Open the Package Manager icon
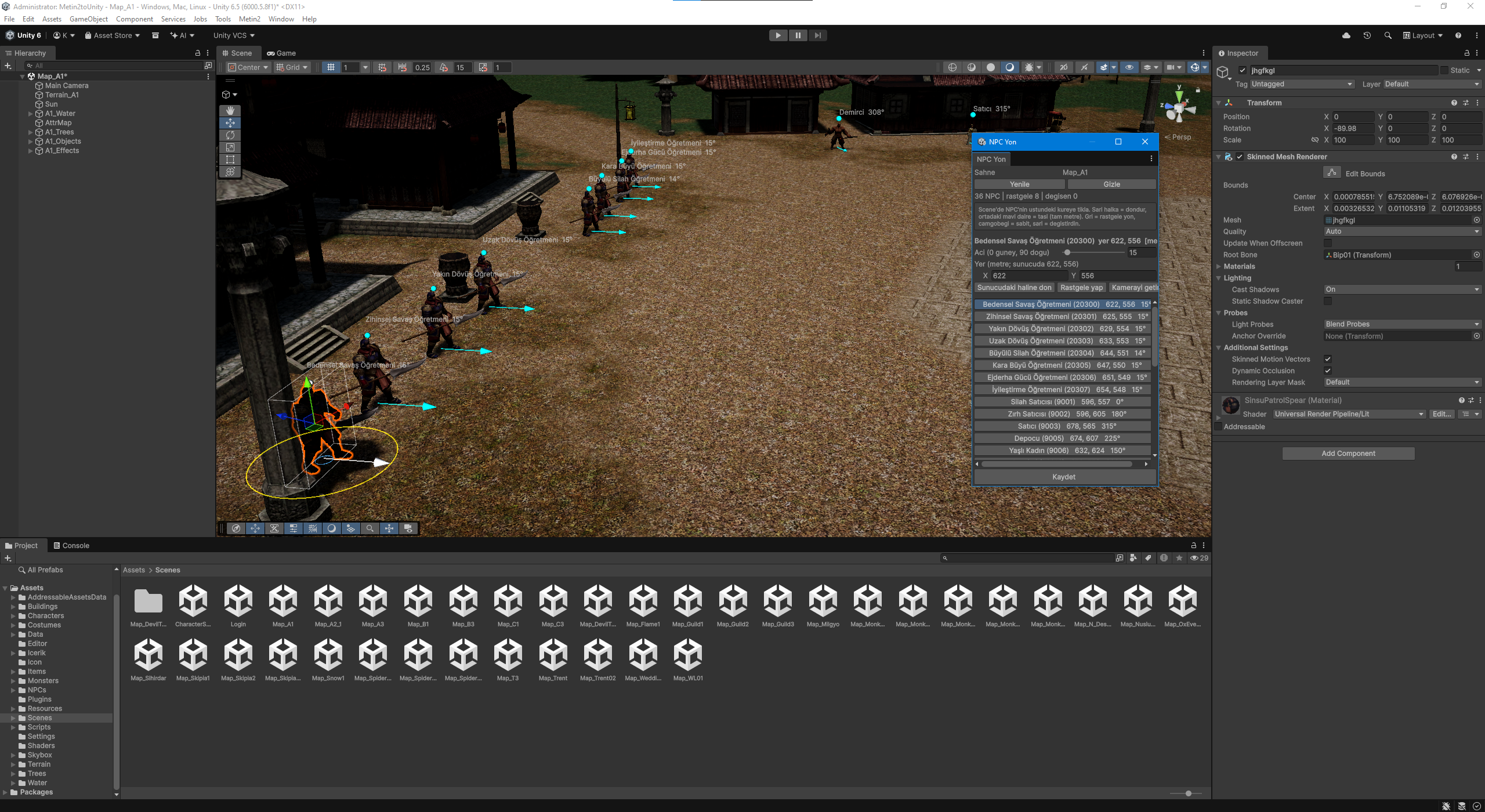This screenshot has width=1485, height=812. (155, 35)
